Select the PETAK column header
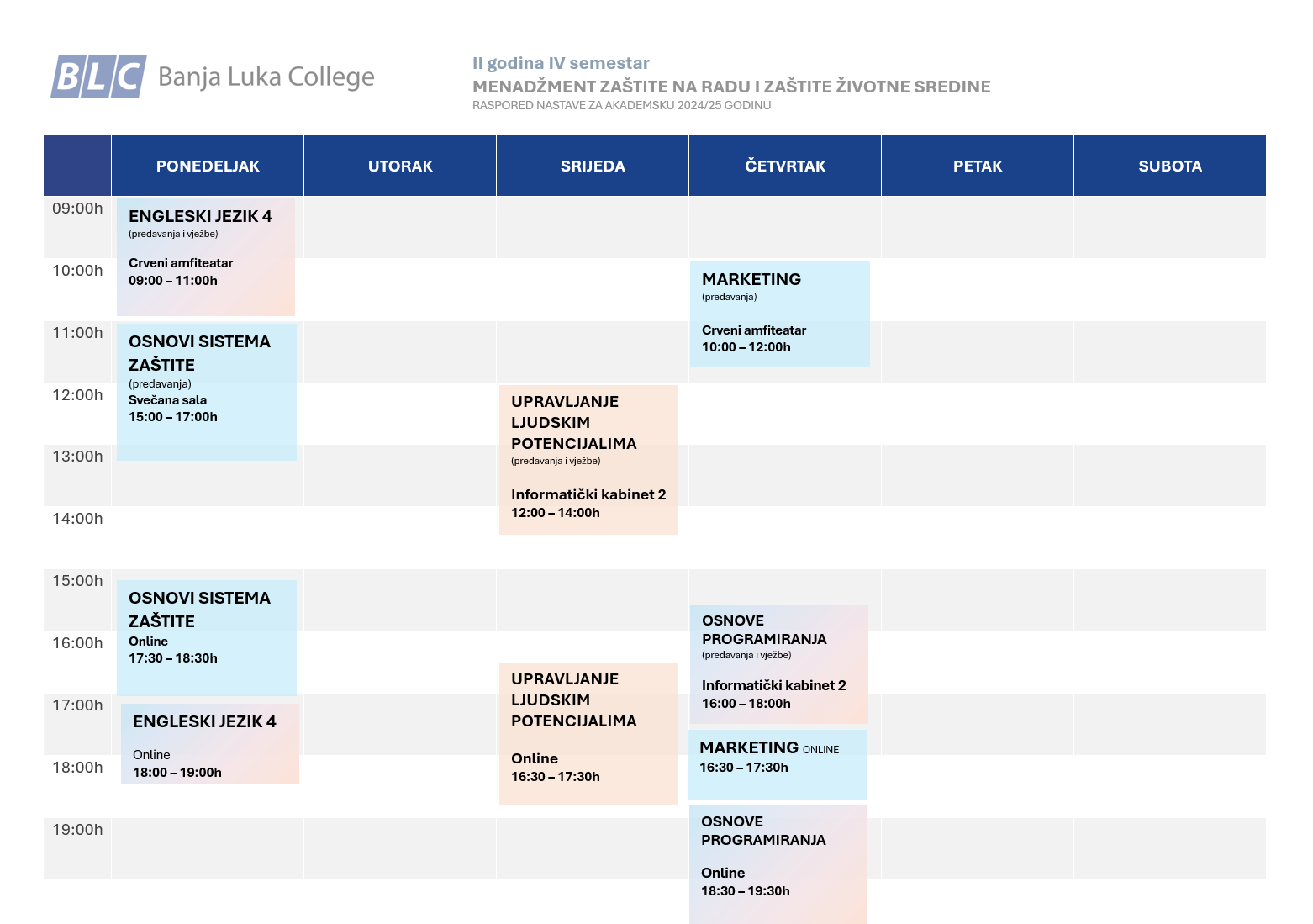 click(x=978, y=166)
